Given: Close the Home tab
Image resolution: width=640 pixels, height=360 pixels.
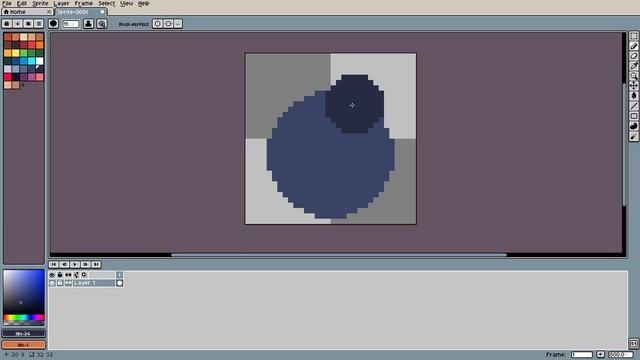Looking at the screenshot, I should pyautogui.click(x=49, y=12).
